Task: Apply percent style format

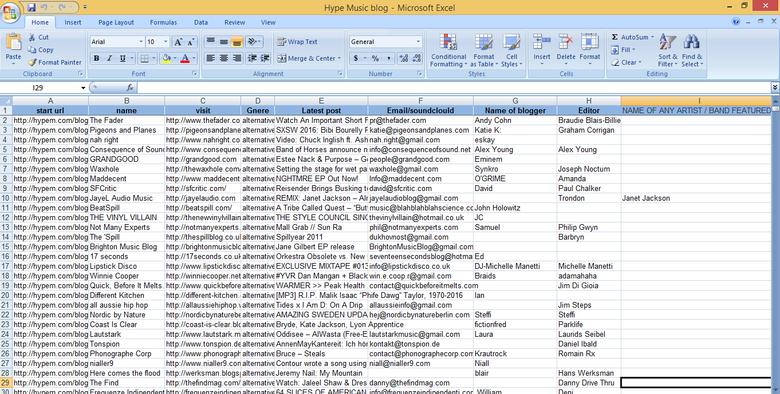Action: click(375, 59)
